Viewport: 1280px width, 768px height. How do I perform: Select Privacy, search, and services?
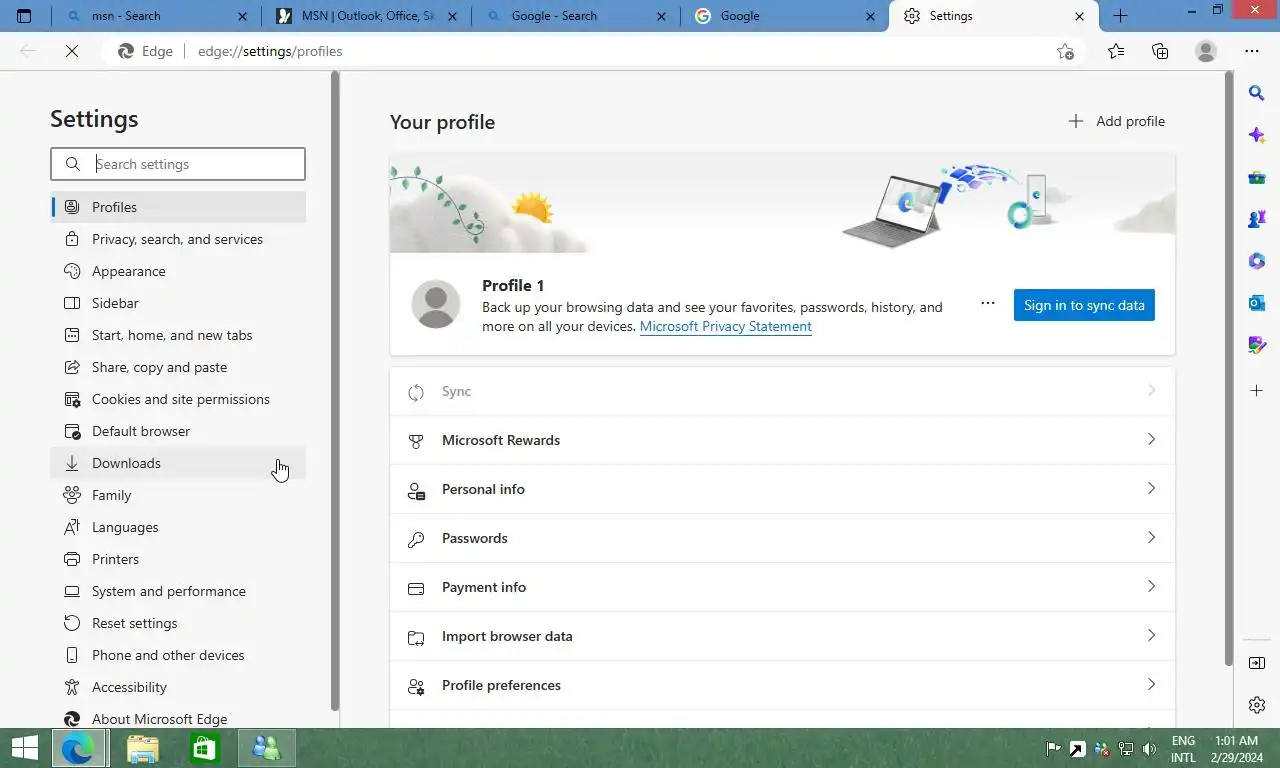tap(178, 239)
